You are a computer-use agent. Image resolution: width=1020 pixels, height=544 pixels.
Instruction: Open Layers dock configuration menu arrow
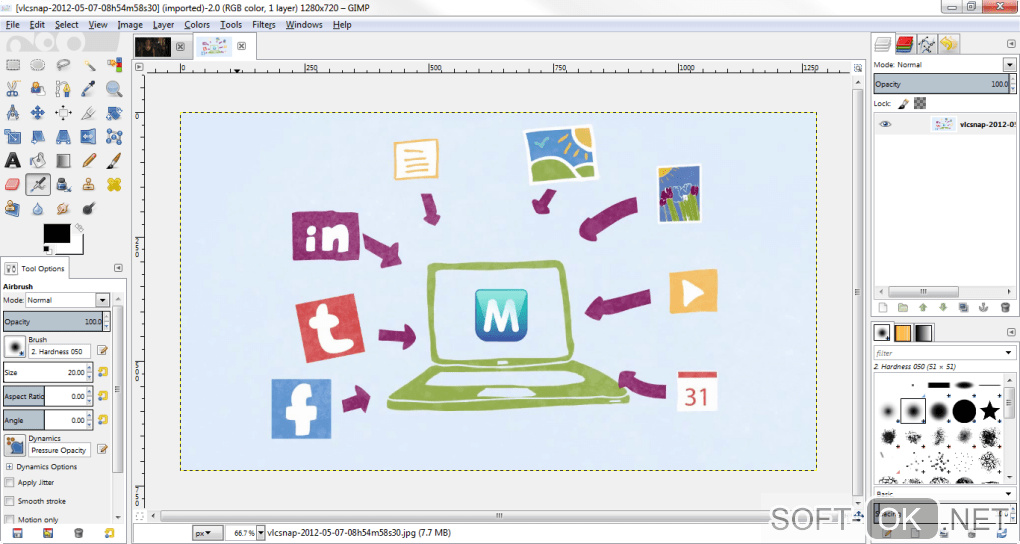point(1010,44)
